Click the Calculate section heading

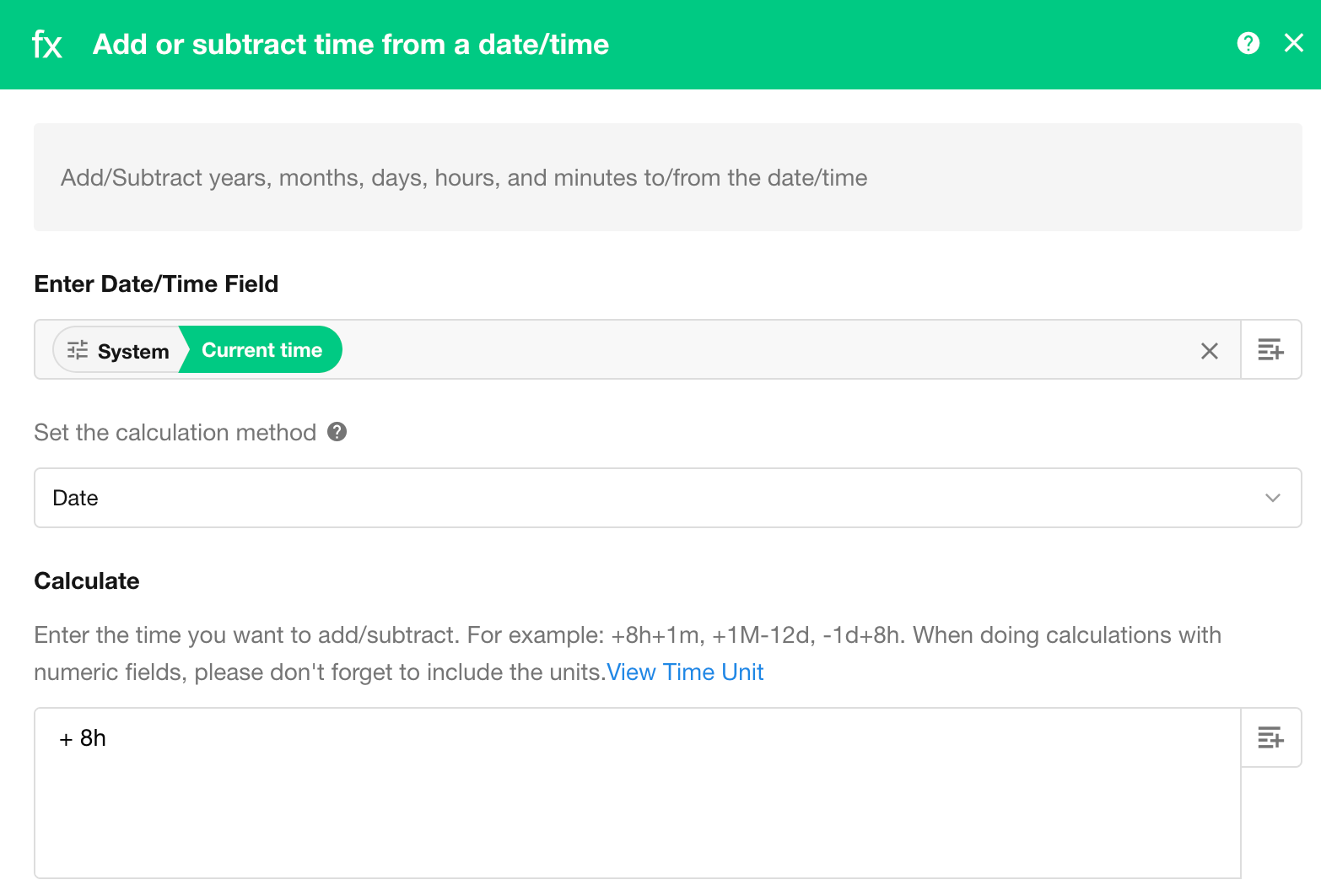[x=87, y=581]
